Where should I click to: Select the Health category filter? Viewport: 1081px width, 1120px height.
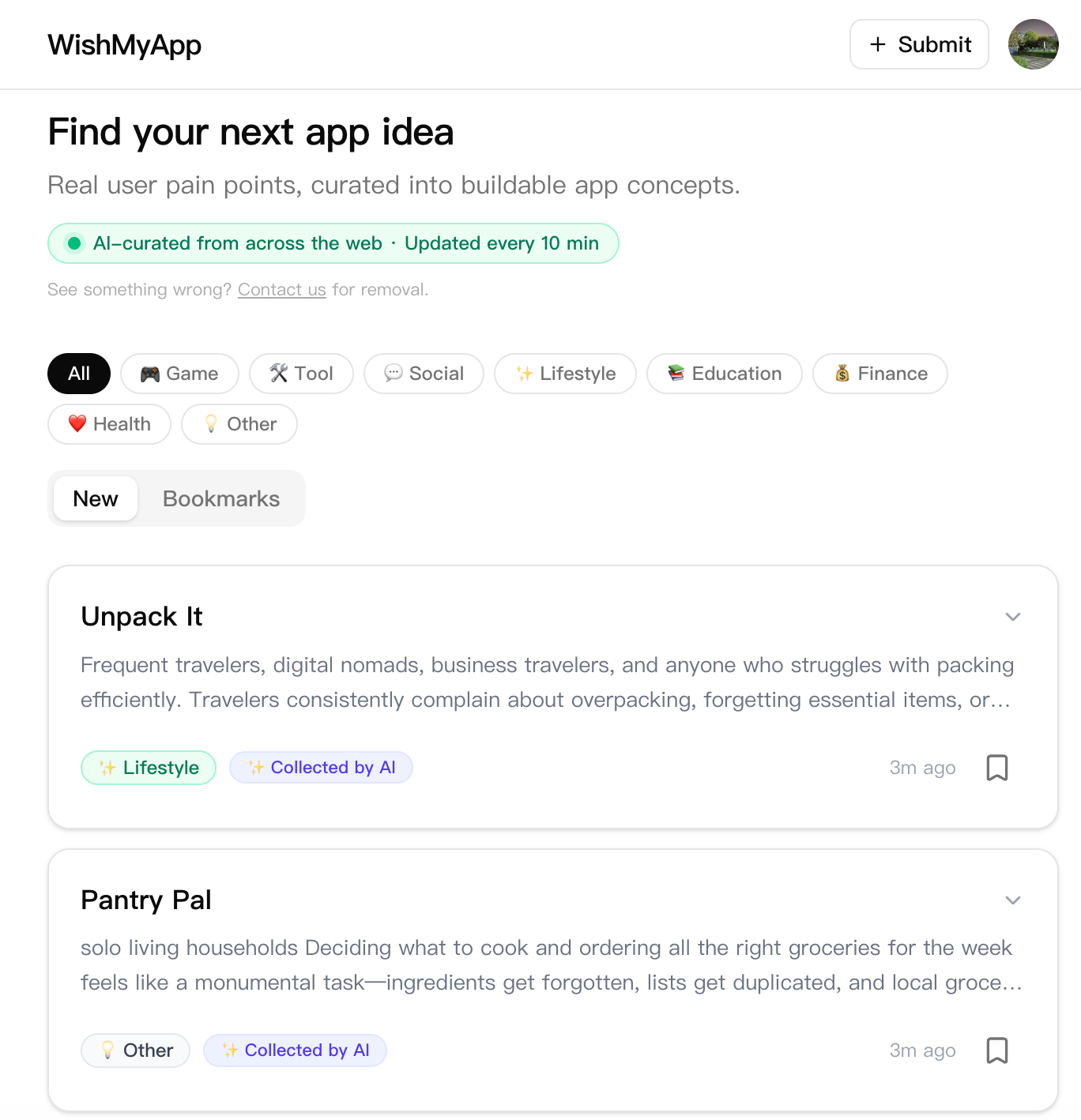tap(109, 424)
